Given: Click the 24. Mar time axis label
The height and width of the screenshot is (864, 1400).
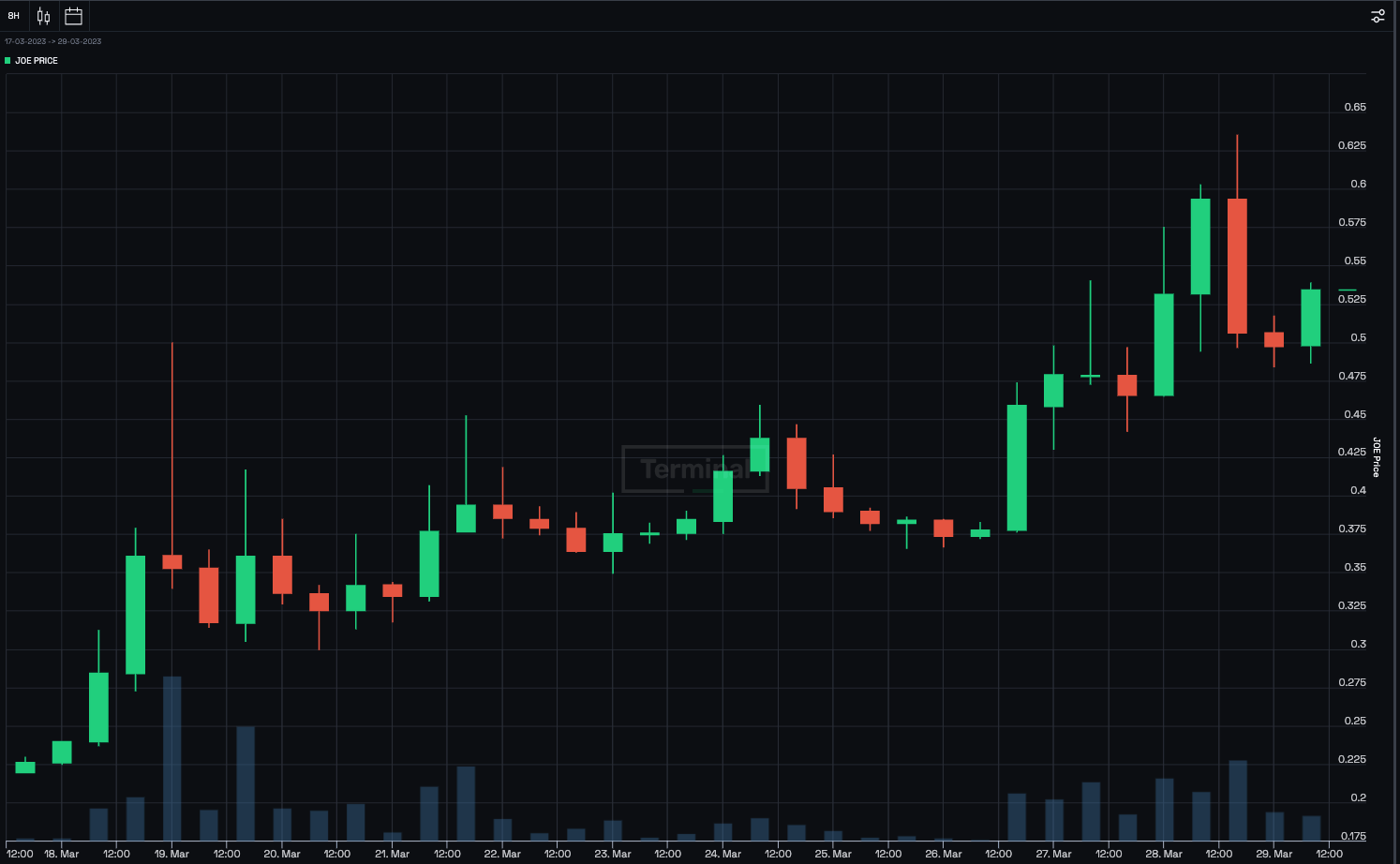Looking at the screenshot, I should click(x=722, y=854).
